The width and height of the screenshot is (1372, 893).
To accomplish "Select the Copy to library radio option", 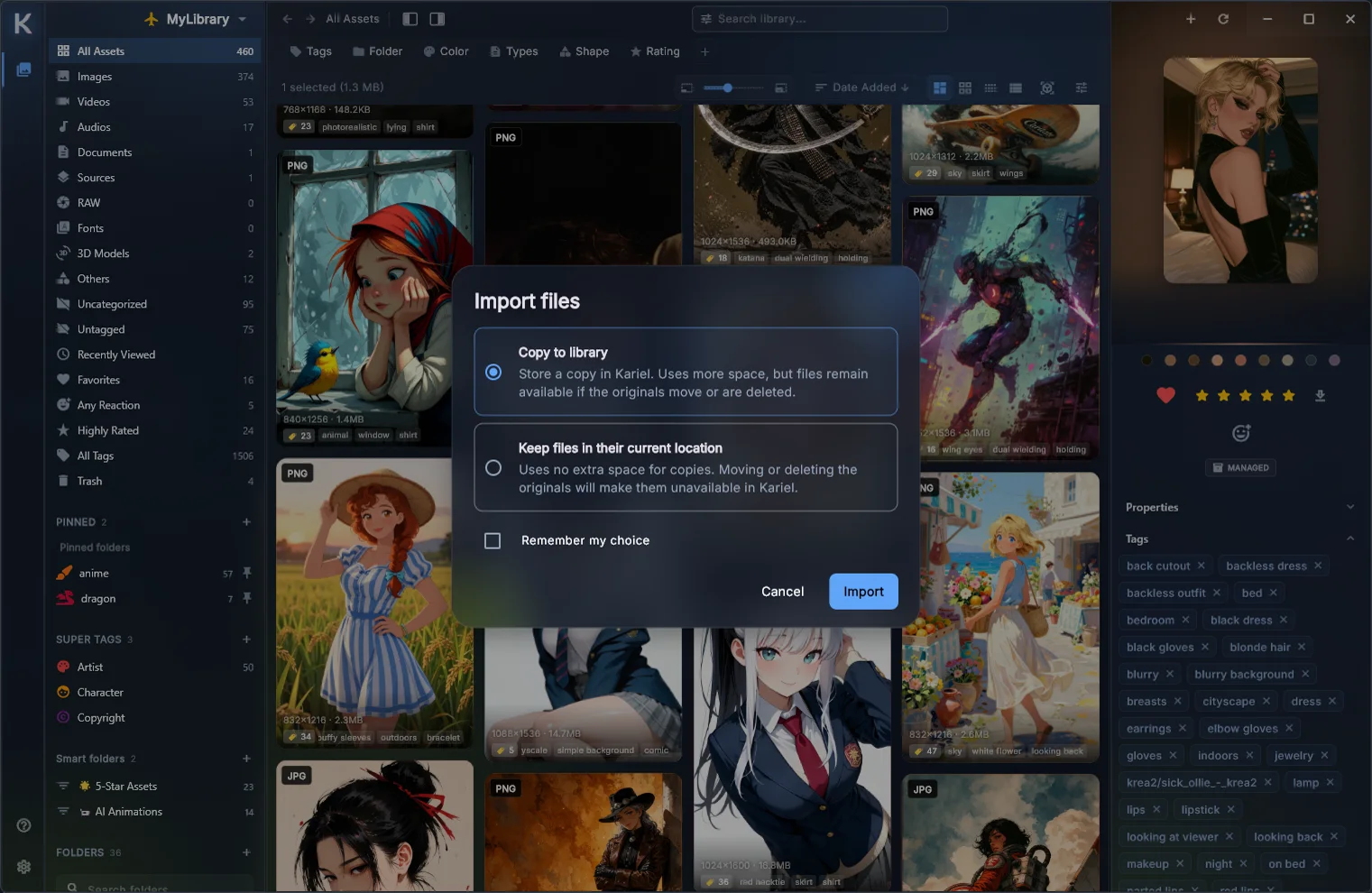I will click(493, 372).
